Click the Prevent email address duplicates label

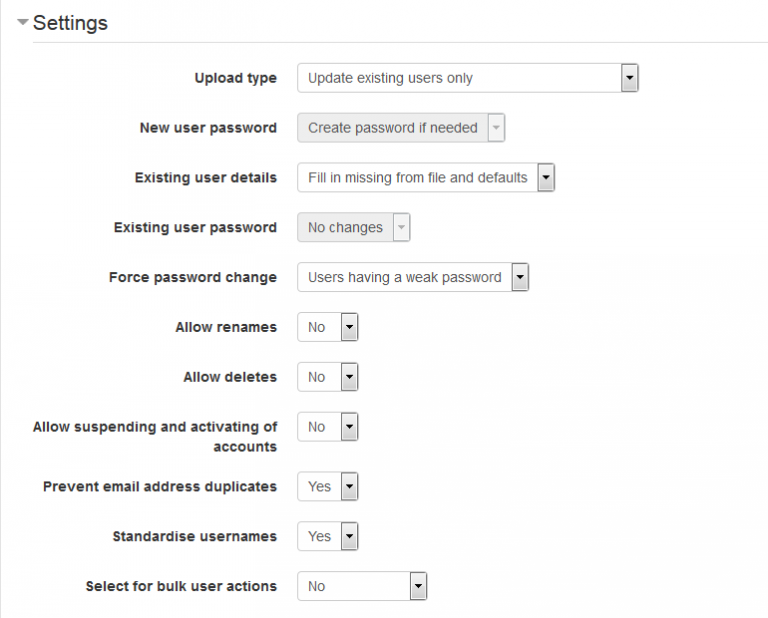(160, 487)
